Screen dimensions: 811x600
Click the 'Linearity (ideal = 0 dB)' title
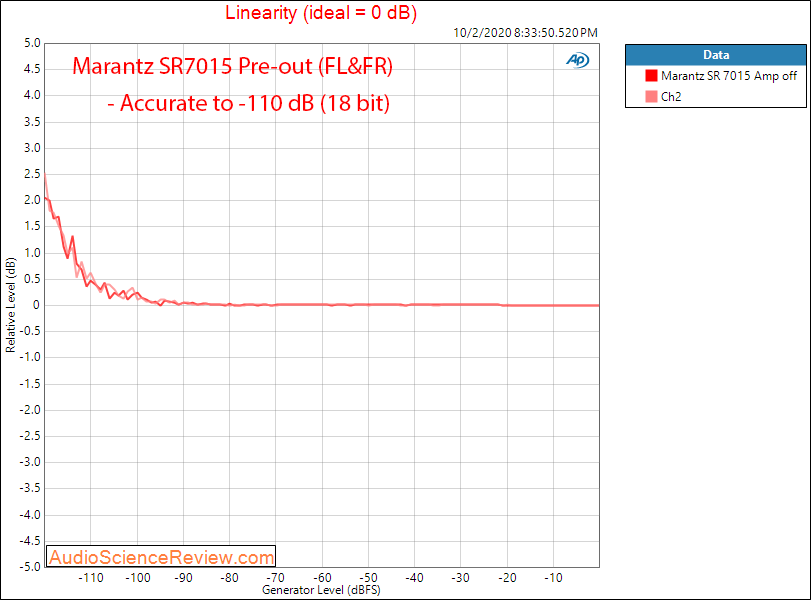click(321, 12)
